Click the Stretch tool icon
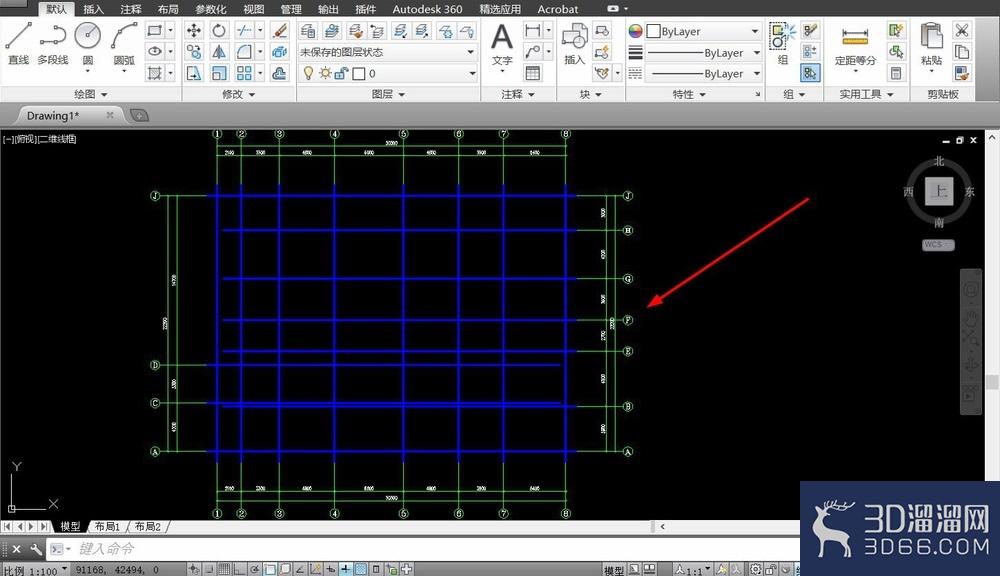This screenshot has height=576, width=1000. (194, 73)
